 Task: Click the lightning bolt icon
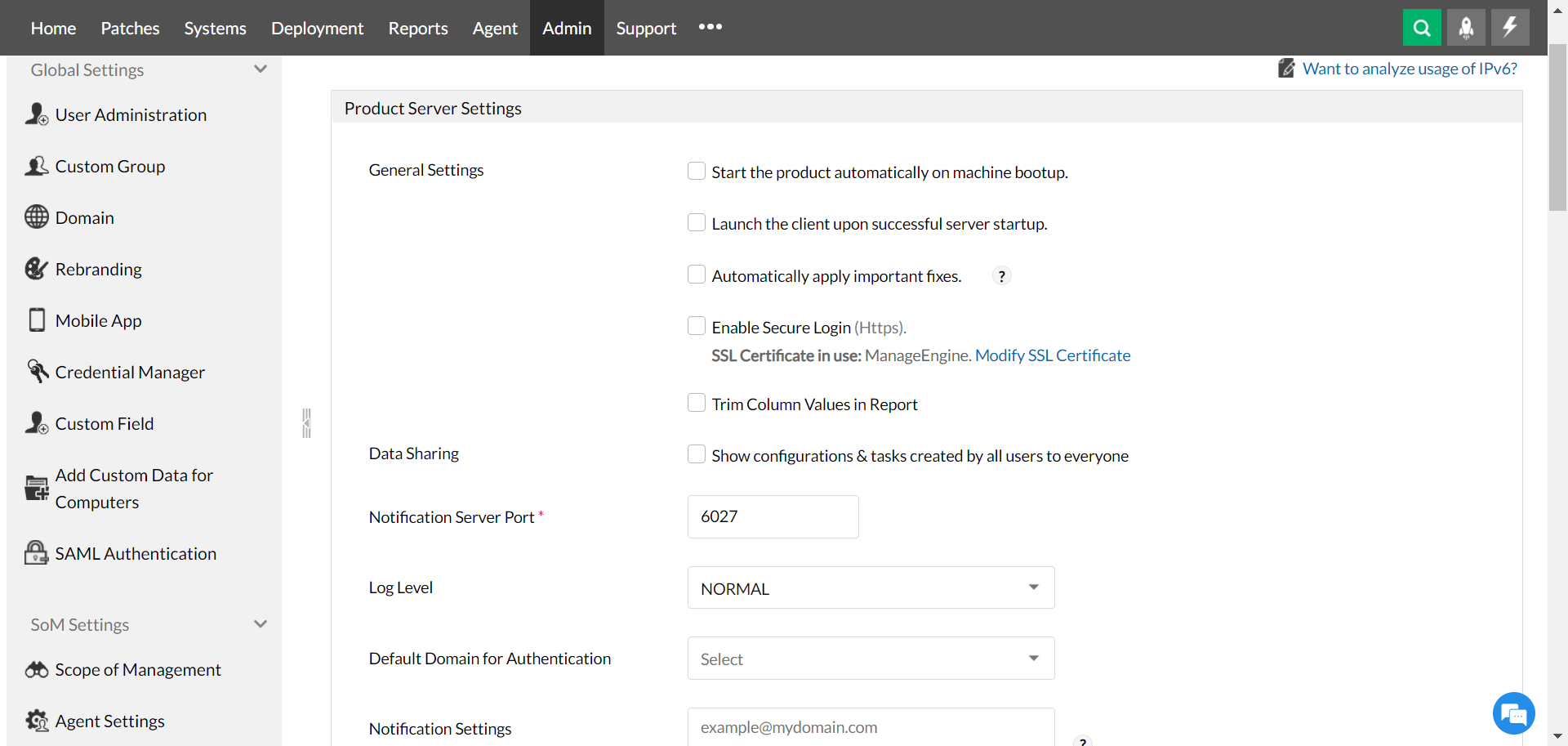click(1510, 28)
